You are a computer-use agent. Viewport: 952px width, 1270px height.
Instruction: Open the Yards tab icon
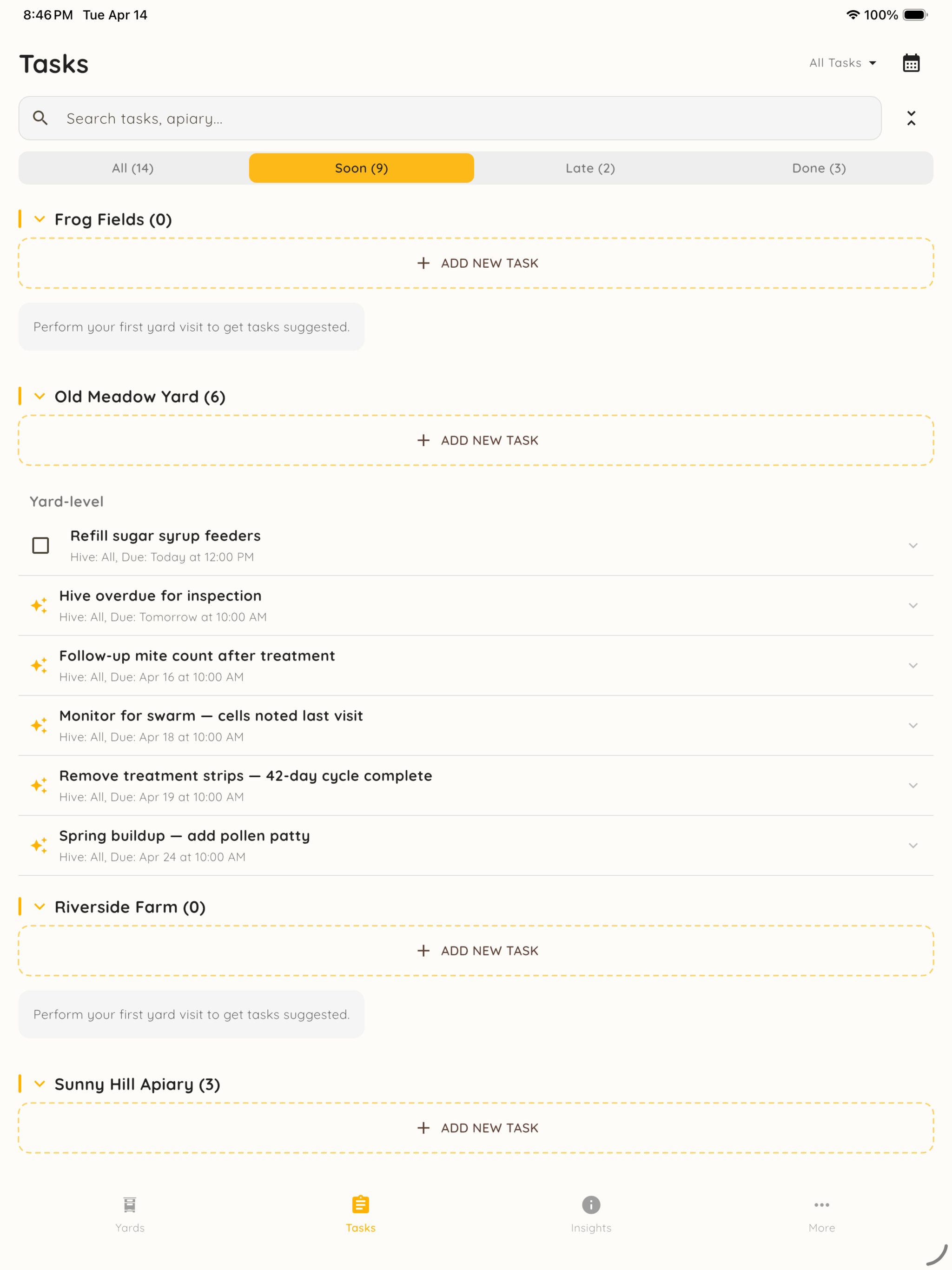[x=130, y=1204]
